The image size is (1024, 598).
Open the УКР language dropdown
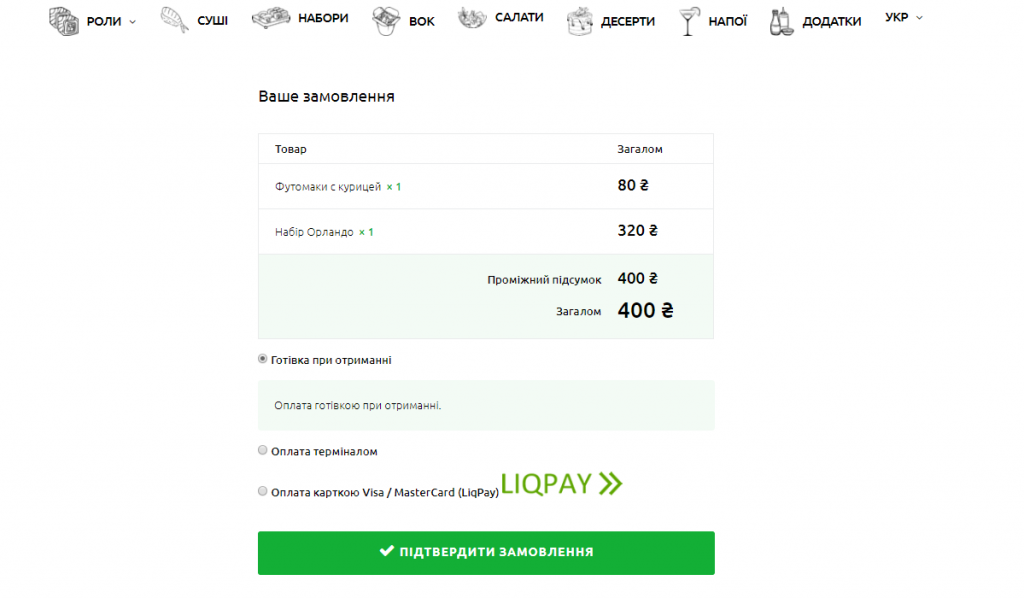pyautogui.click(x=904, y=18)
